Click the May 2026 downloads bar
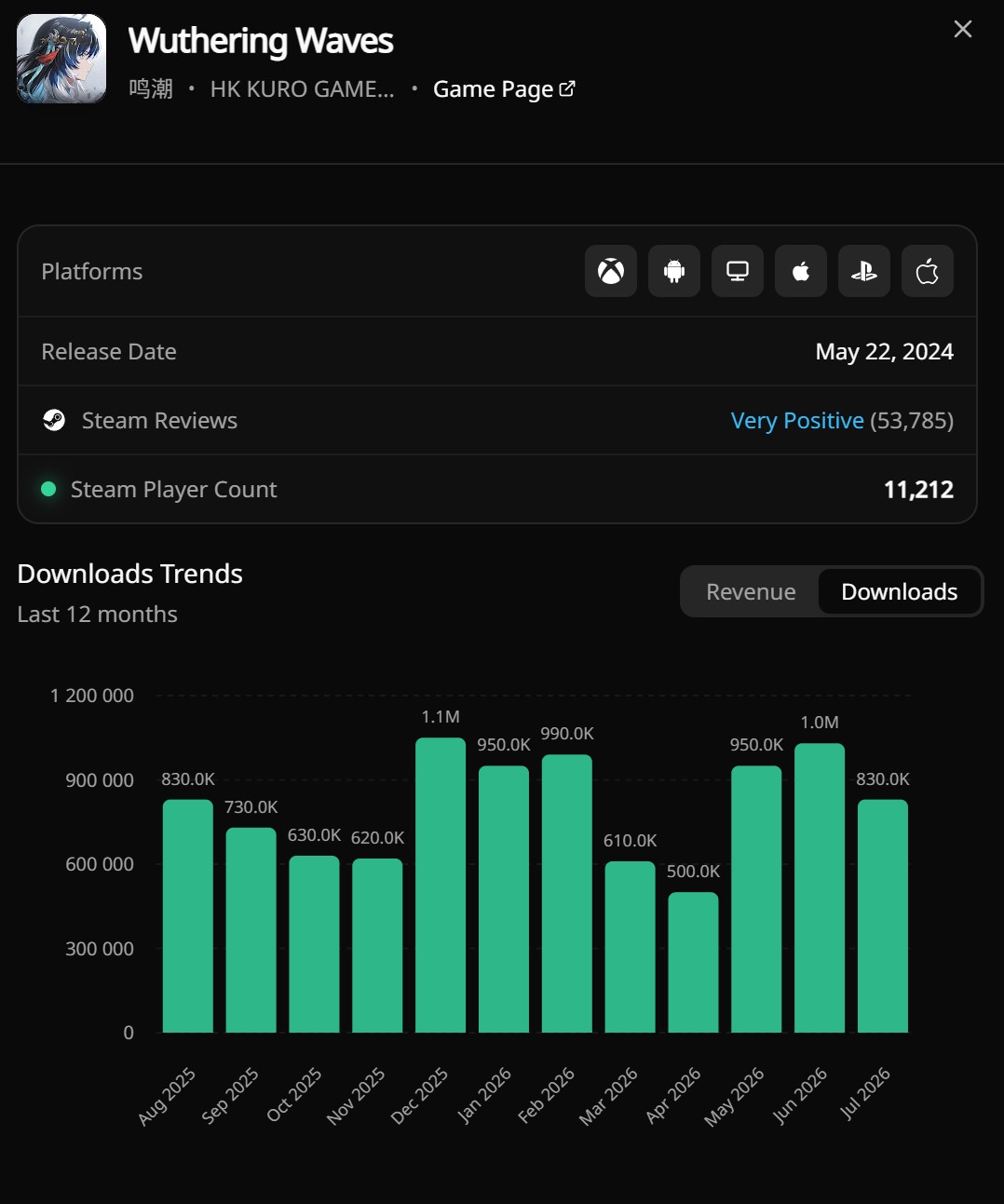This screenshot has width=1004, height=1204. point(756,900)
